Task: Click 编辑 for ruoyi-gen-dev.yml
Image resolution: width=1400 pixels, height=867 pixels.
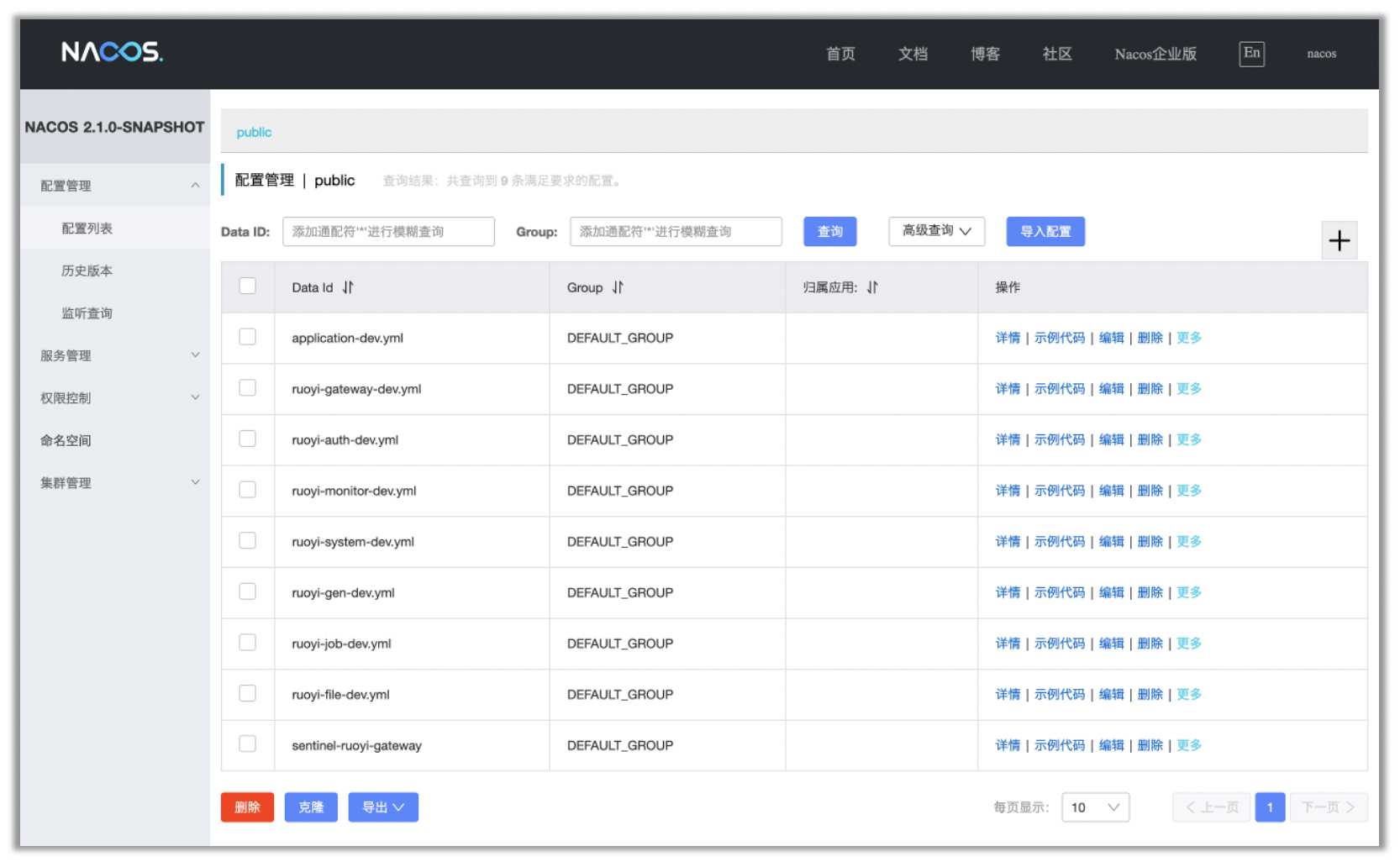Action: (x=1111, y=592)
